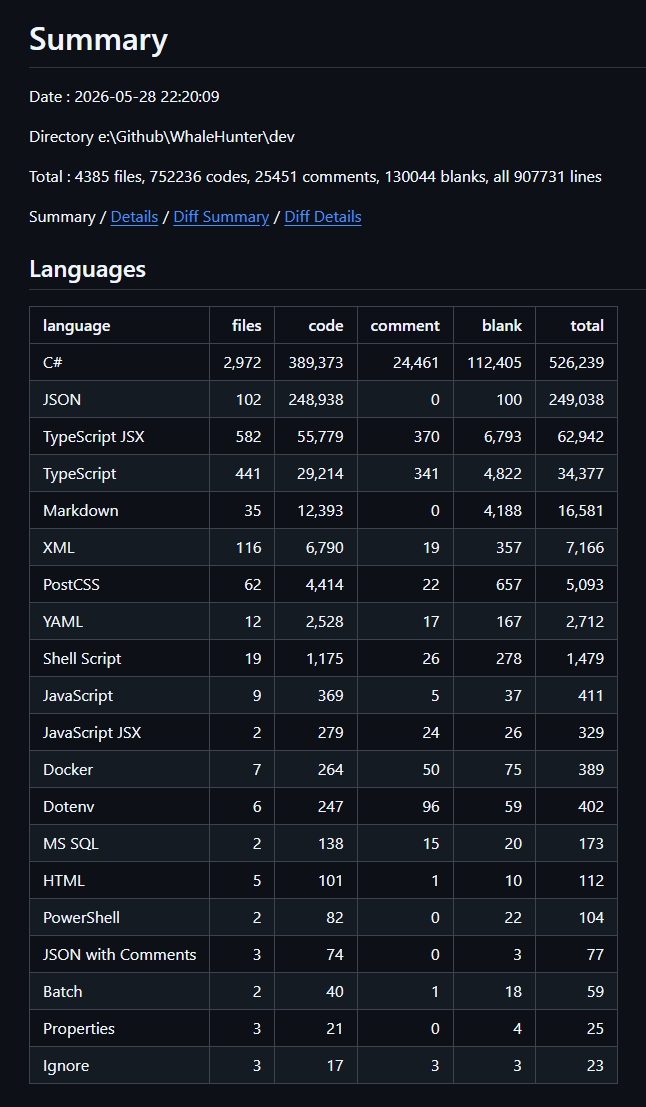Screen dimensions: 646x1107
Task: Click YAML code value 2,528
Action: pyautogui.click(x=324, y=622)
